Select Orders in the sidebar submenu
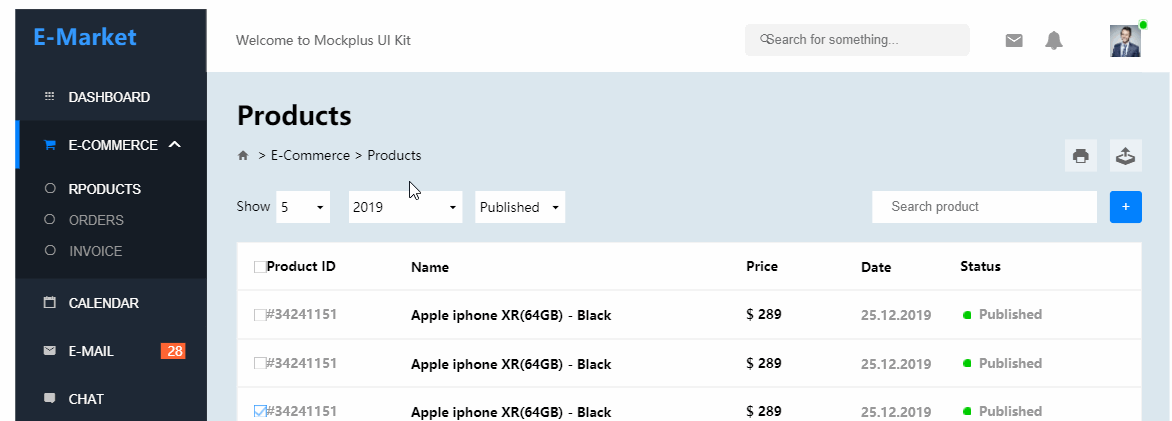This screenshot has width=1172, height=421. tap(96, 220)
